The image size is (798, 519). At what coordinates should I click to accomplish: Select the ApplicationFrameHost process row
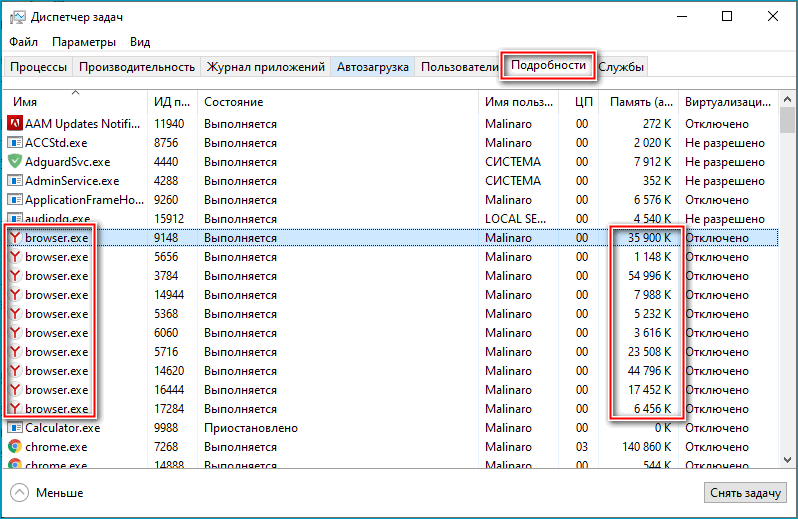coord(300,200)
